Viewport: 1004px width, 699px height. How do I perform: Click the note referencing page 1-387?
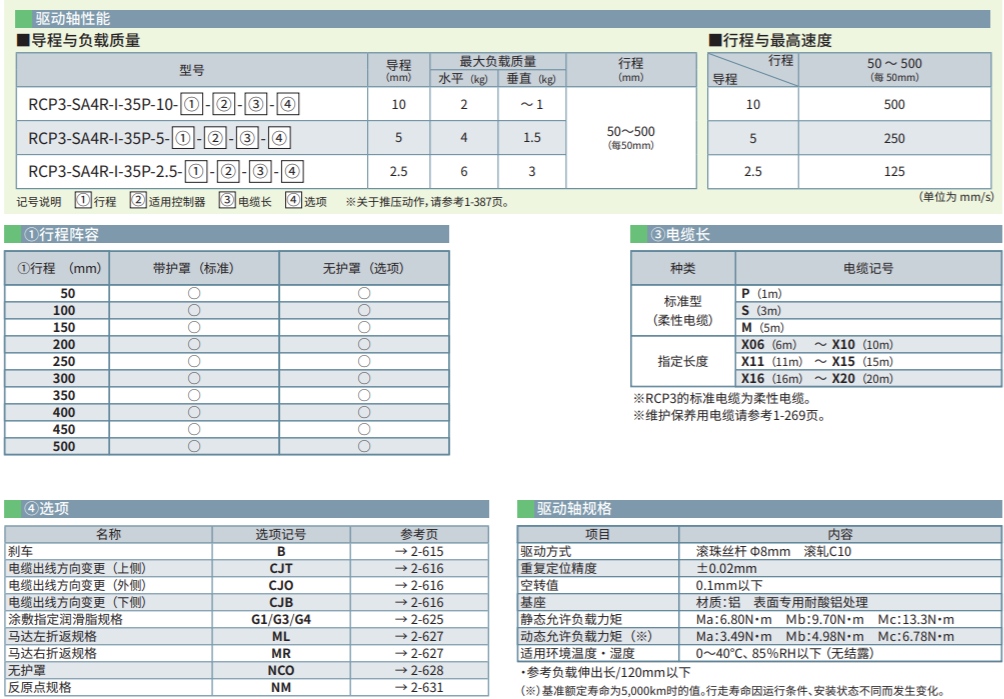[428, 202]
